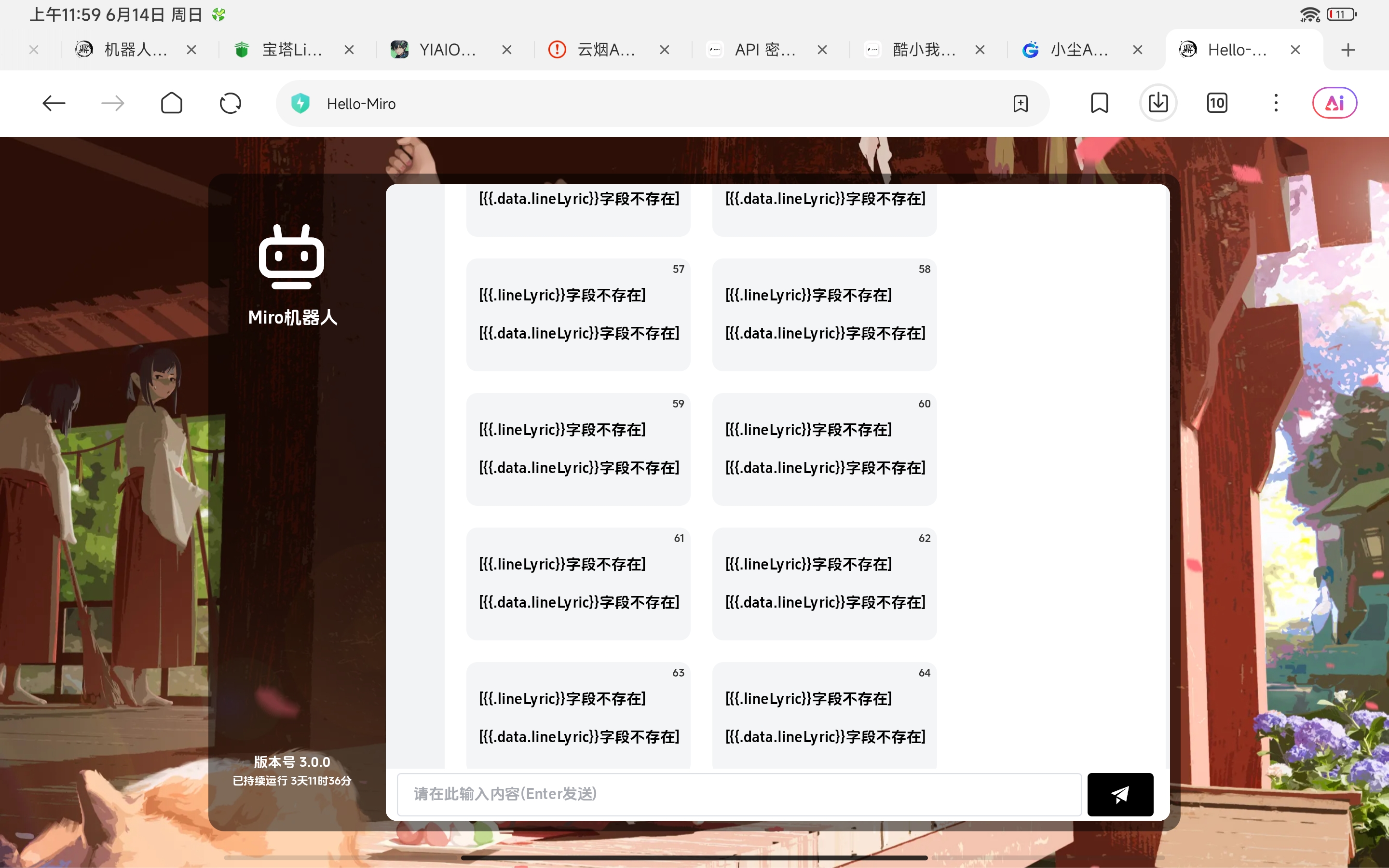1389x868 pixels.
Task: Click the 版本号 3.0.0 version label
Action: pos(292,762)
